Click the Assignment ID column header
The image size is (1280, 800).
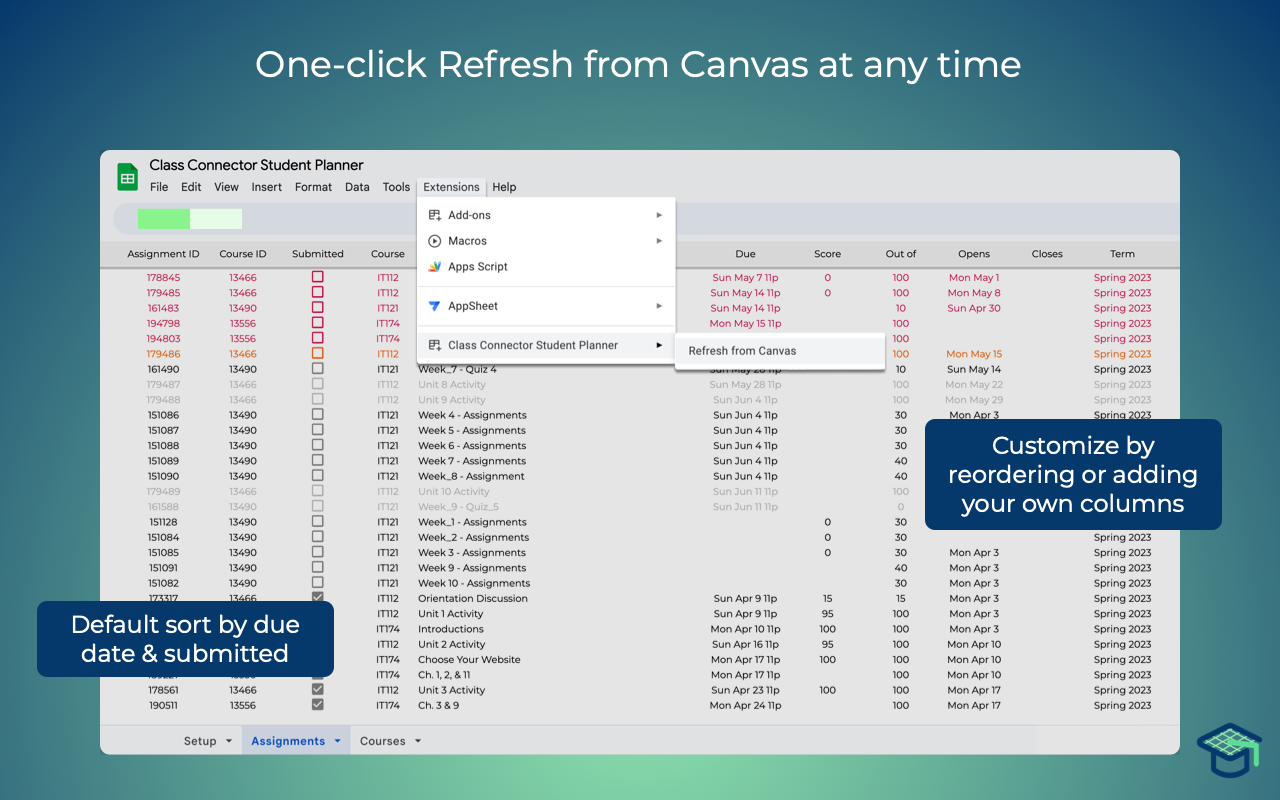[164, 254]
